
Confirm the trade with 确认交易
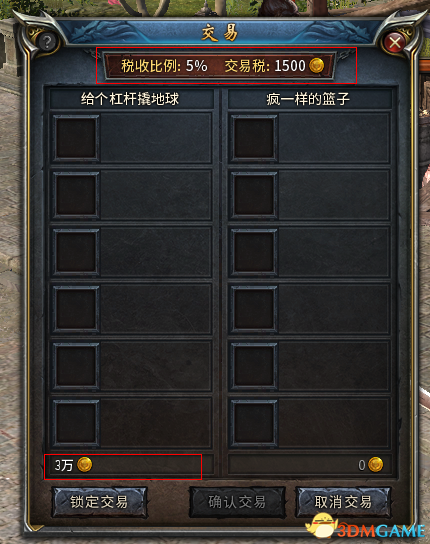237,502
